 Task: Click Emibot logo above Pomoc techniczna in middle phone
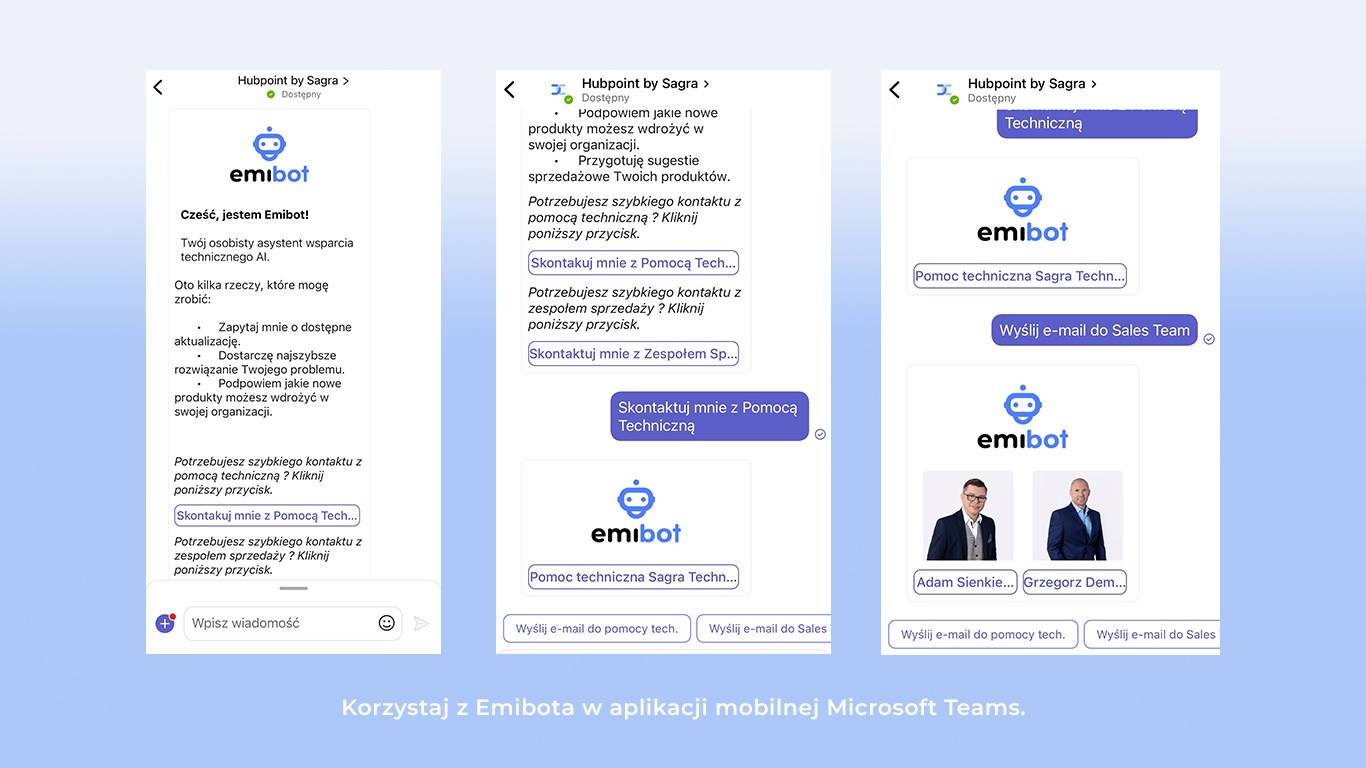point(636,511)
